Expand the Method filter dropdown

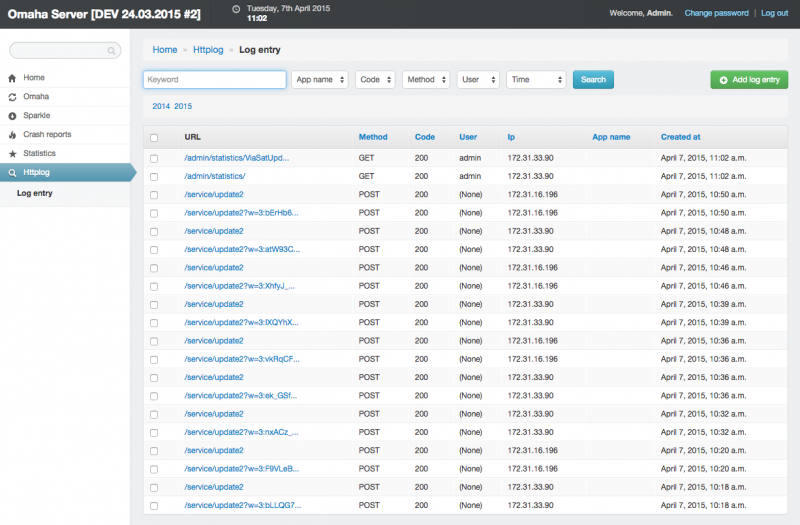click(426, 80)
